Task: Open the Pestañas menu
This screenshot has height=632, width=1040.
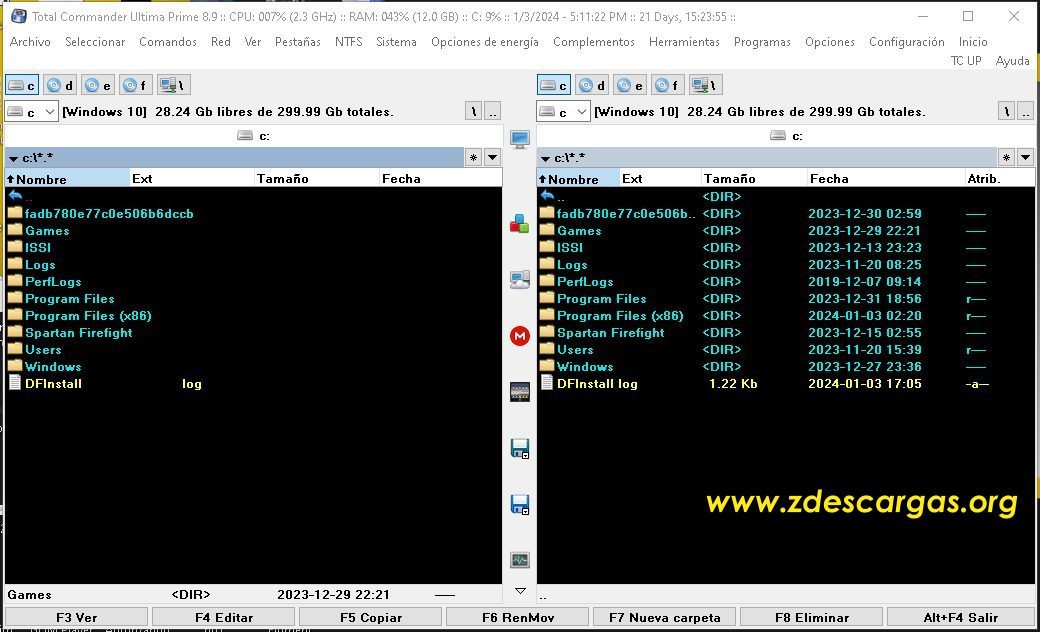Action: (298, 42)
